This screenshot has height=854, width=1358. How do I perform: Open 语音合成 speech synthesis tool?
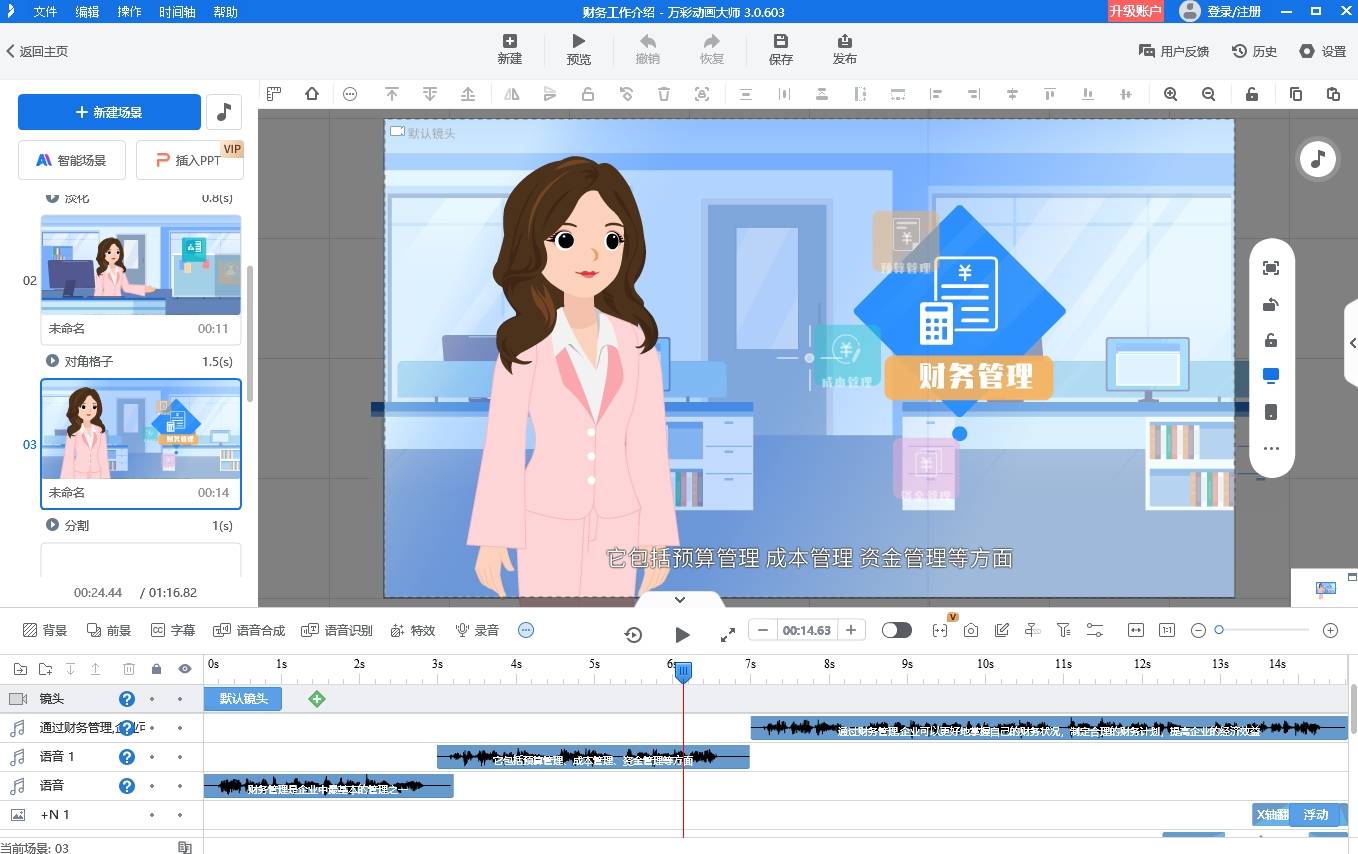250,630
